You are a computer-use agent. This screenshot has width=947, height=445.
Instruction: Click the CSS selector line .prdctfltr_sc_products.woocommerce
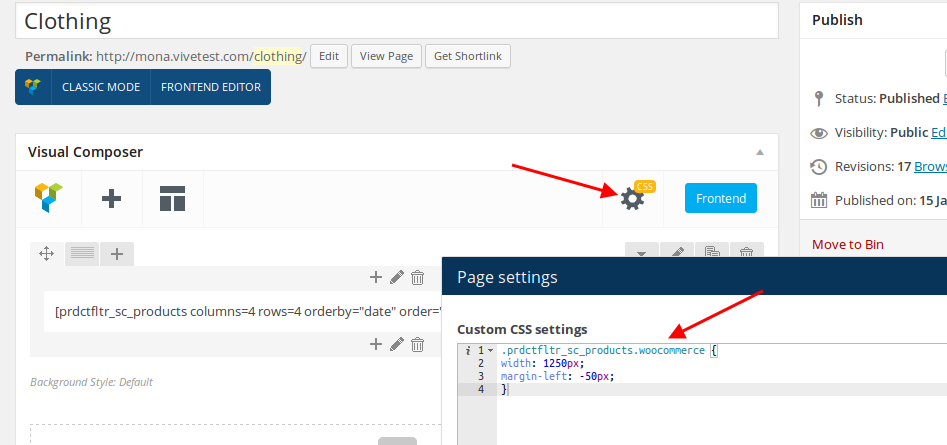pos(602,350)
